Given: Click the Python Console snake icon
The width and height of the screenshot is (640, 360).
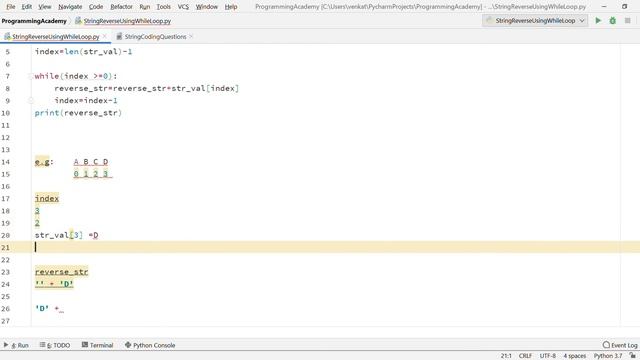Looking at the screenshot, I should (x=128, y=345).
